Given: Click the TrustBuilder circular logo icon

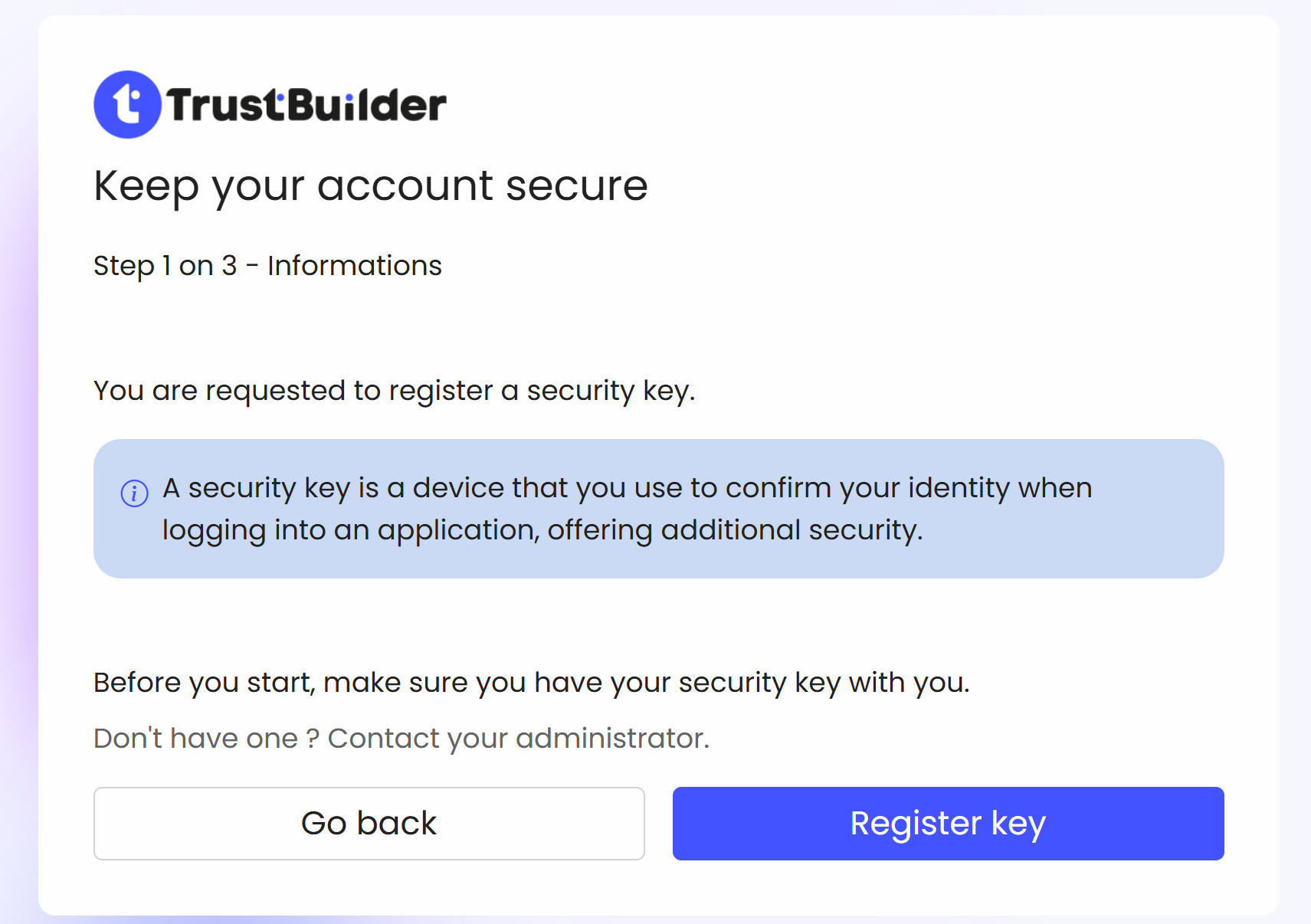Looking at the screenshot, I should (127, 104).
